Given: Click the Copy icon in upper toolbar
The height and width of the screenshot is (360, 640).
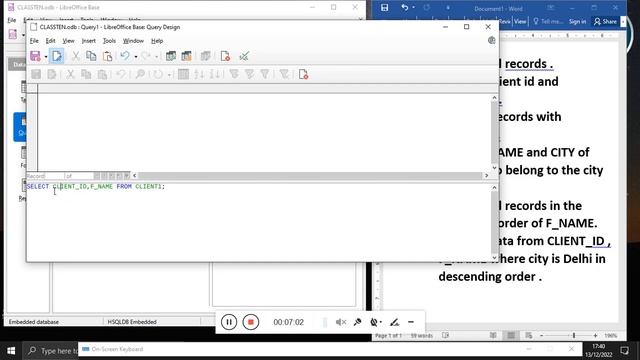Looking at the screenshot, I should (x=91, y=56).
